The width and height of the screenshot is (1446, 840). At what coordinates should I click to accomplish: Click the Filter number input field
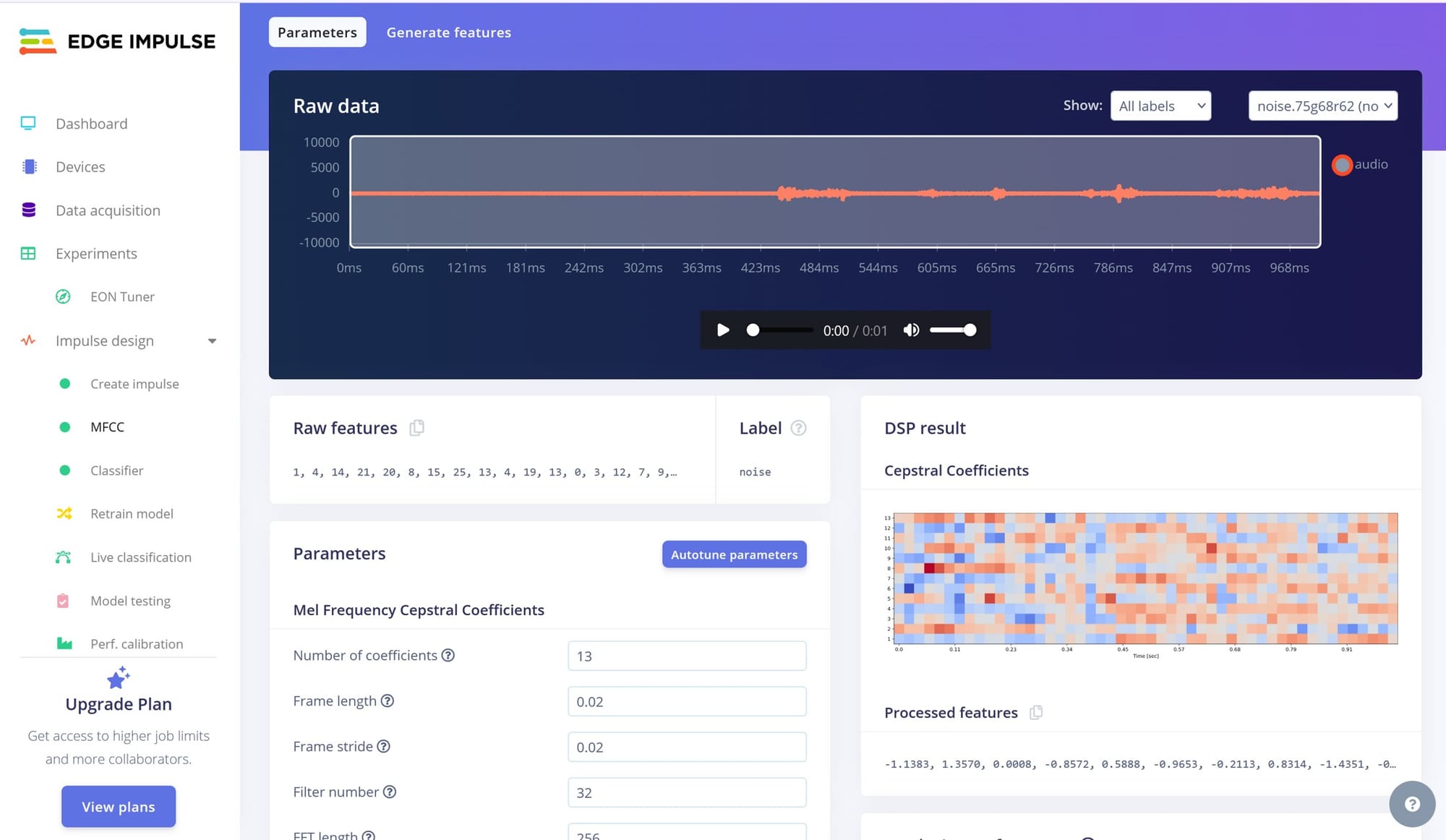point(687,792)
